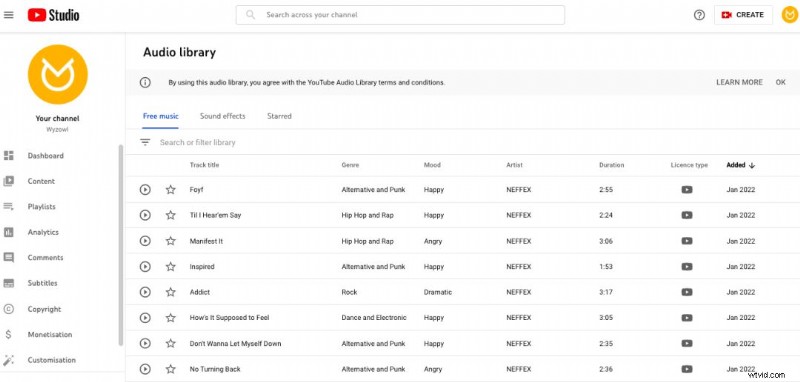Click the help question mark icon
This screenshot has width=800, height=382.
(x=699, y=15)
